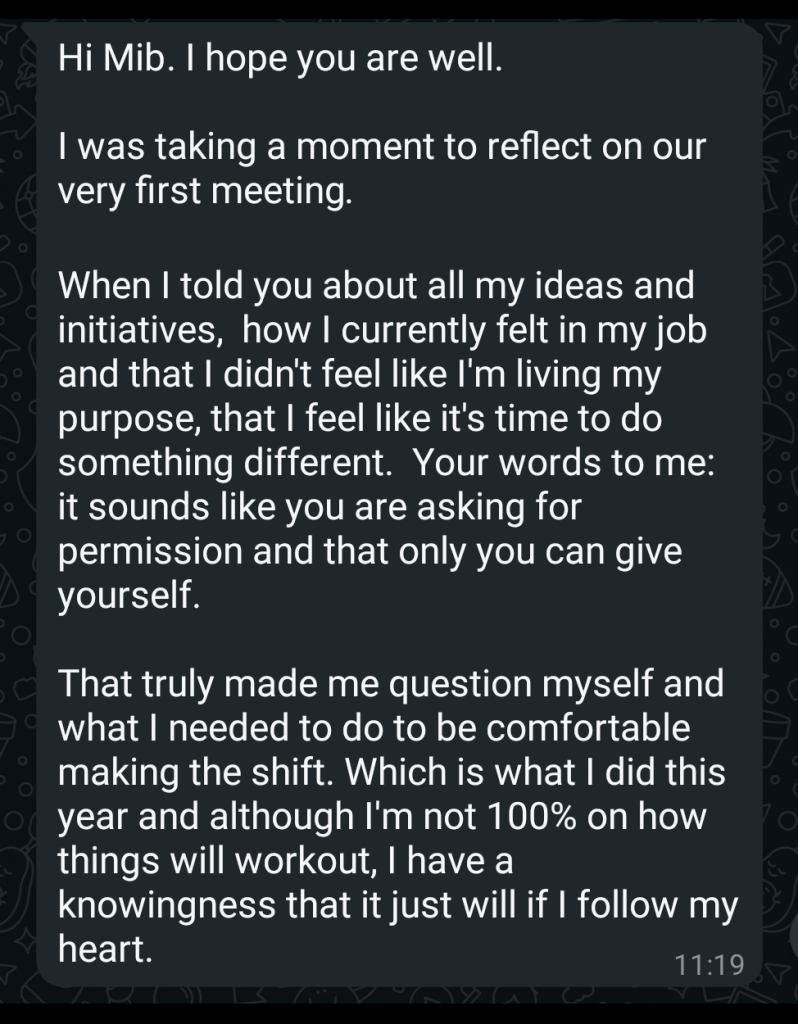Screen dimensions: 798x1024
Task: Click the line 'it sounds like you are asking for'
Action: point(319,506)
